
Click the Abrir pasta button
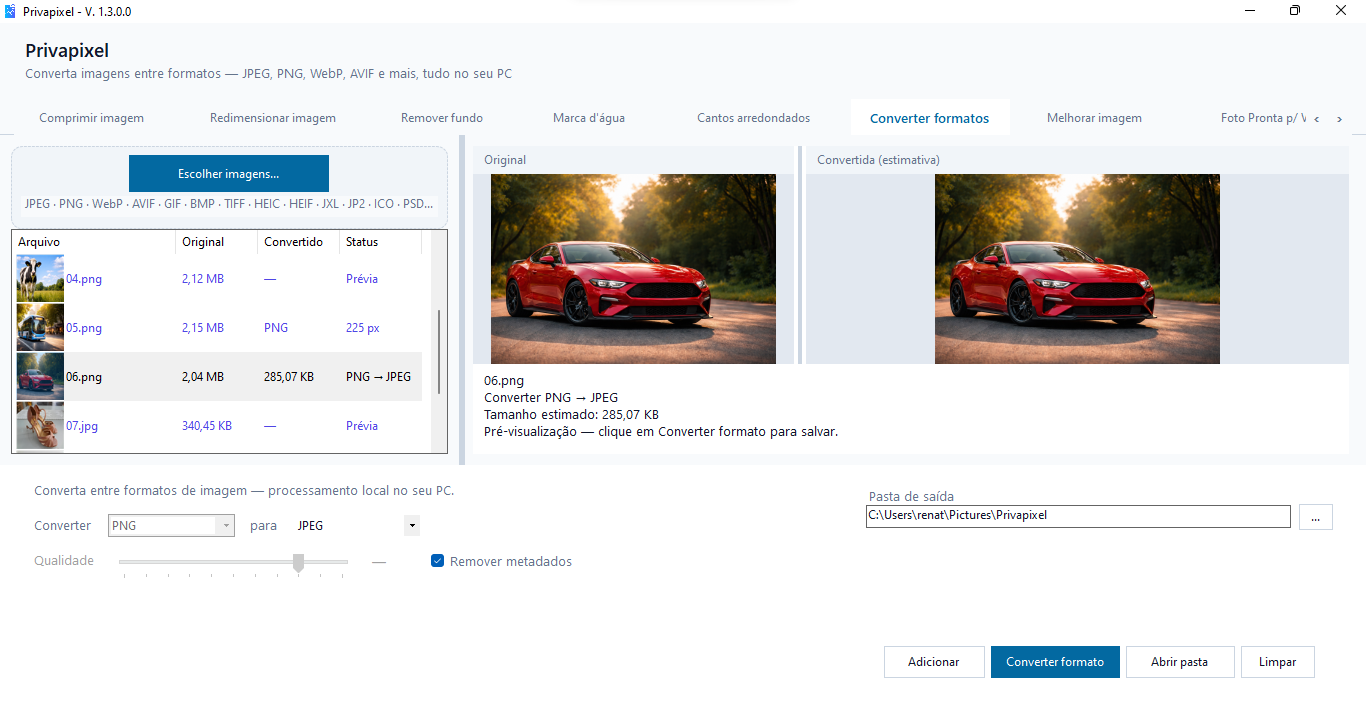(1180, 662)
